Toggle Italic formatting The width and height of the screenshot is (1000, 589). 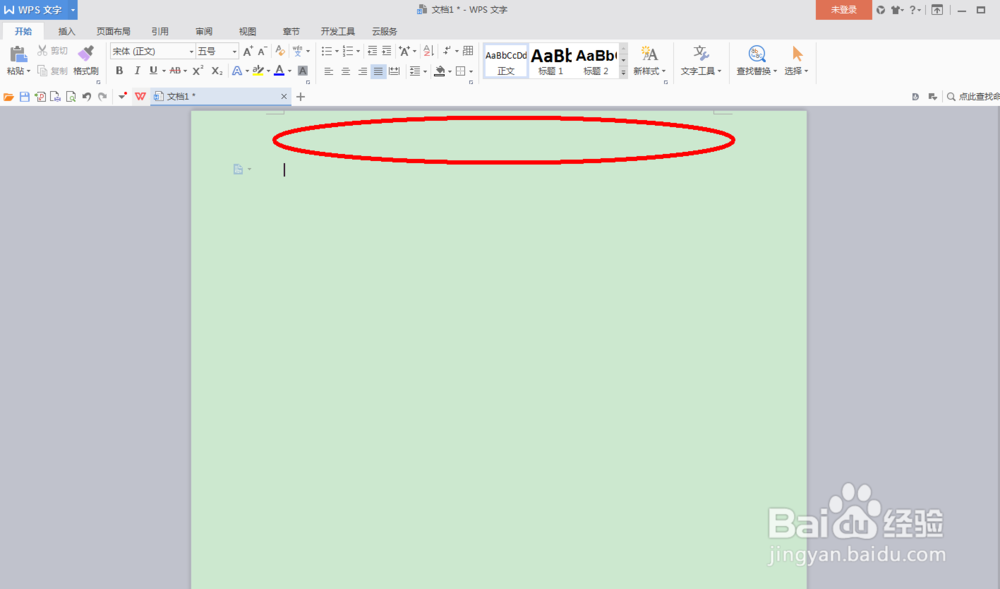click(x=136, y=71)
